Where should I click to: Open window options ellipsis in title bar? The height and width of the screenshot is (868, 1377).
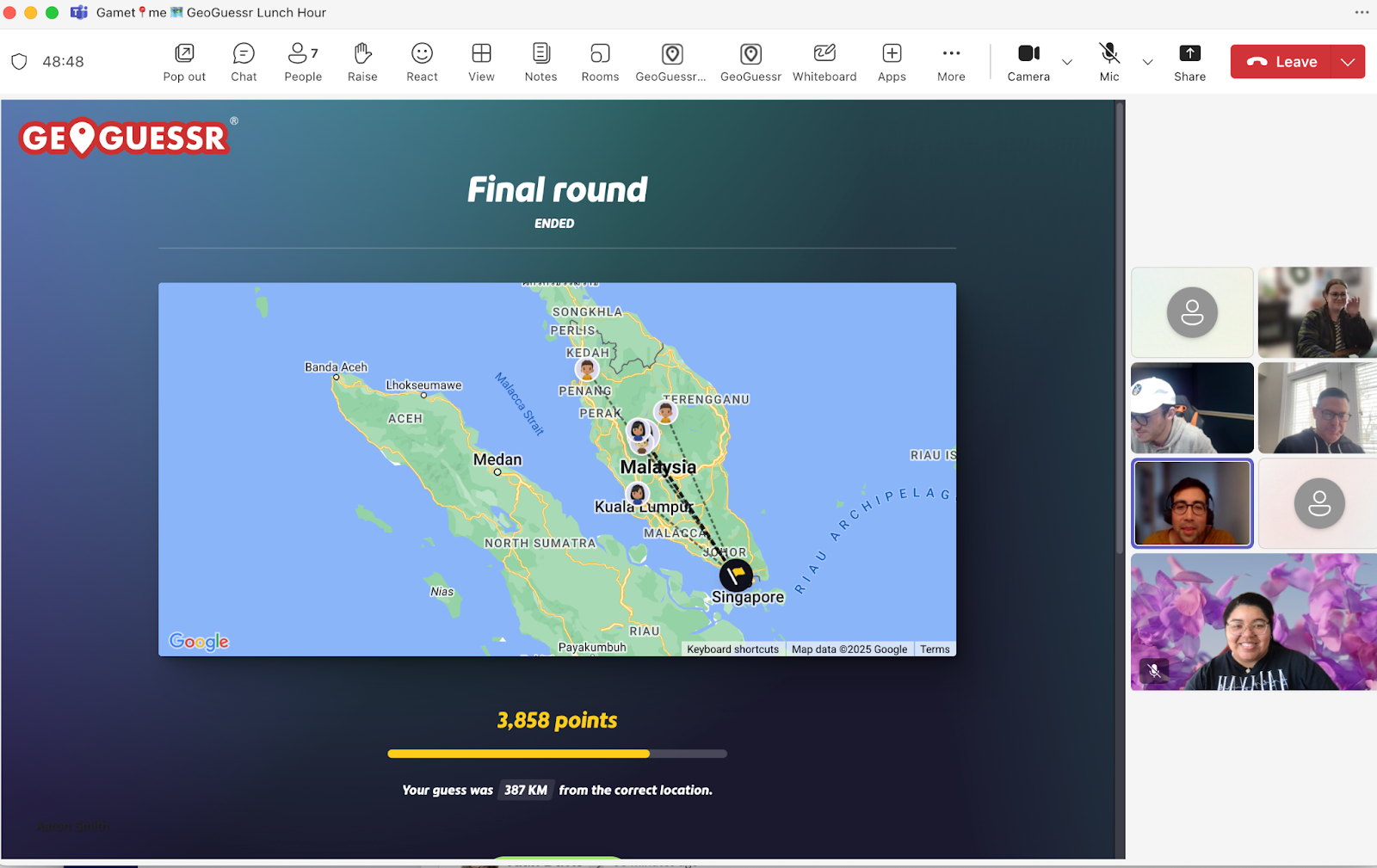tap(1362, 12)
